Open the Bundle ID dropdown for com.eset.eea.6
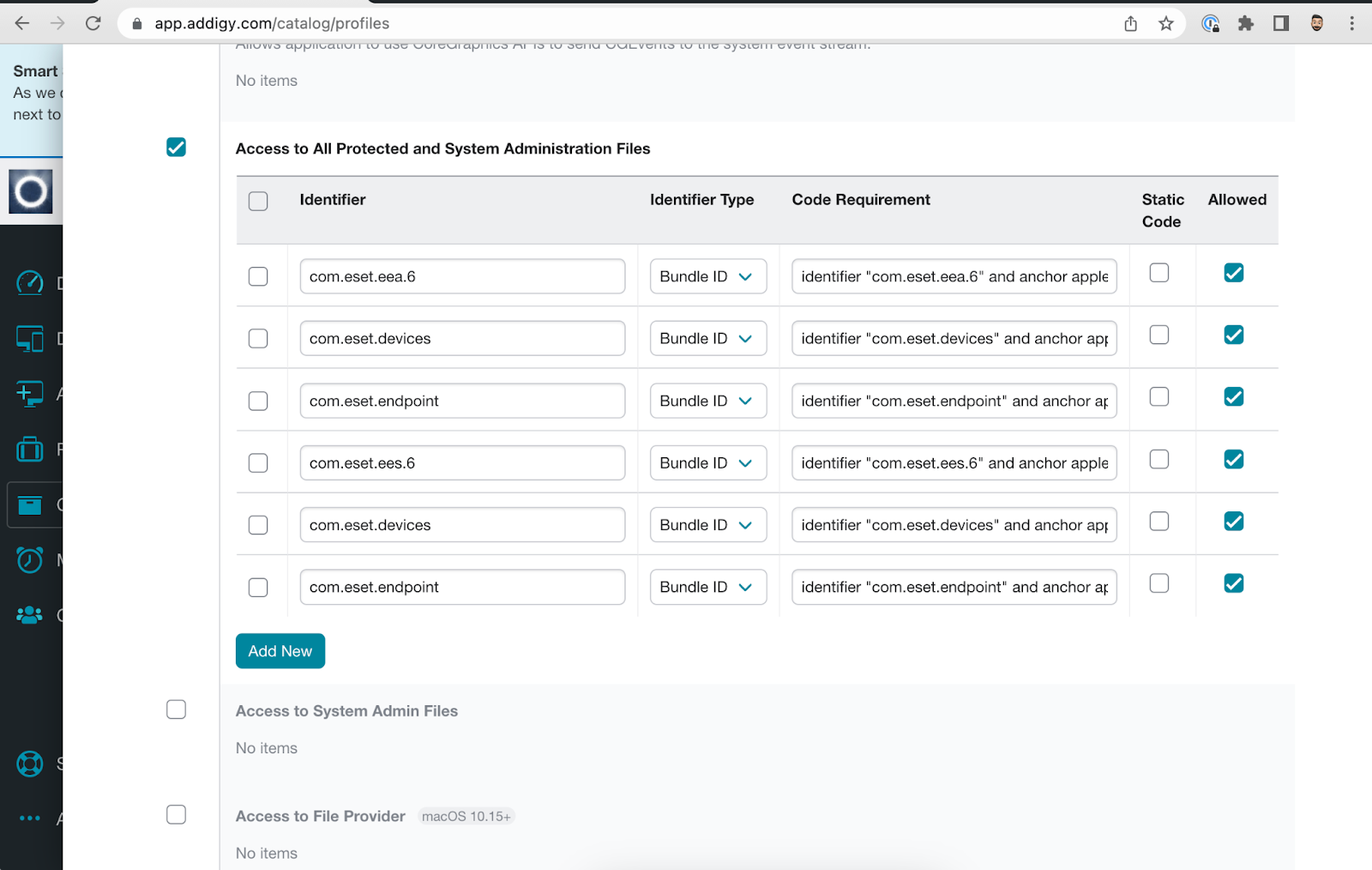Image resolution: width=1372 pixels, height=870 pixels. point(707,275)
